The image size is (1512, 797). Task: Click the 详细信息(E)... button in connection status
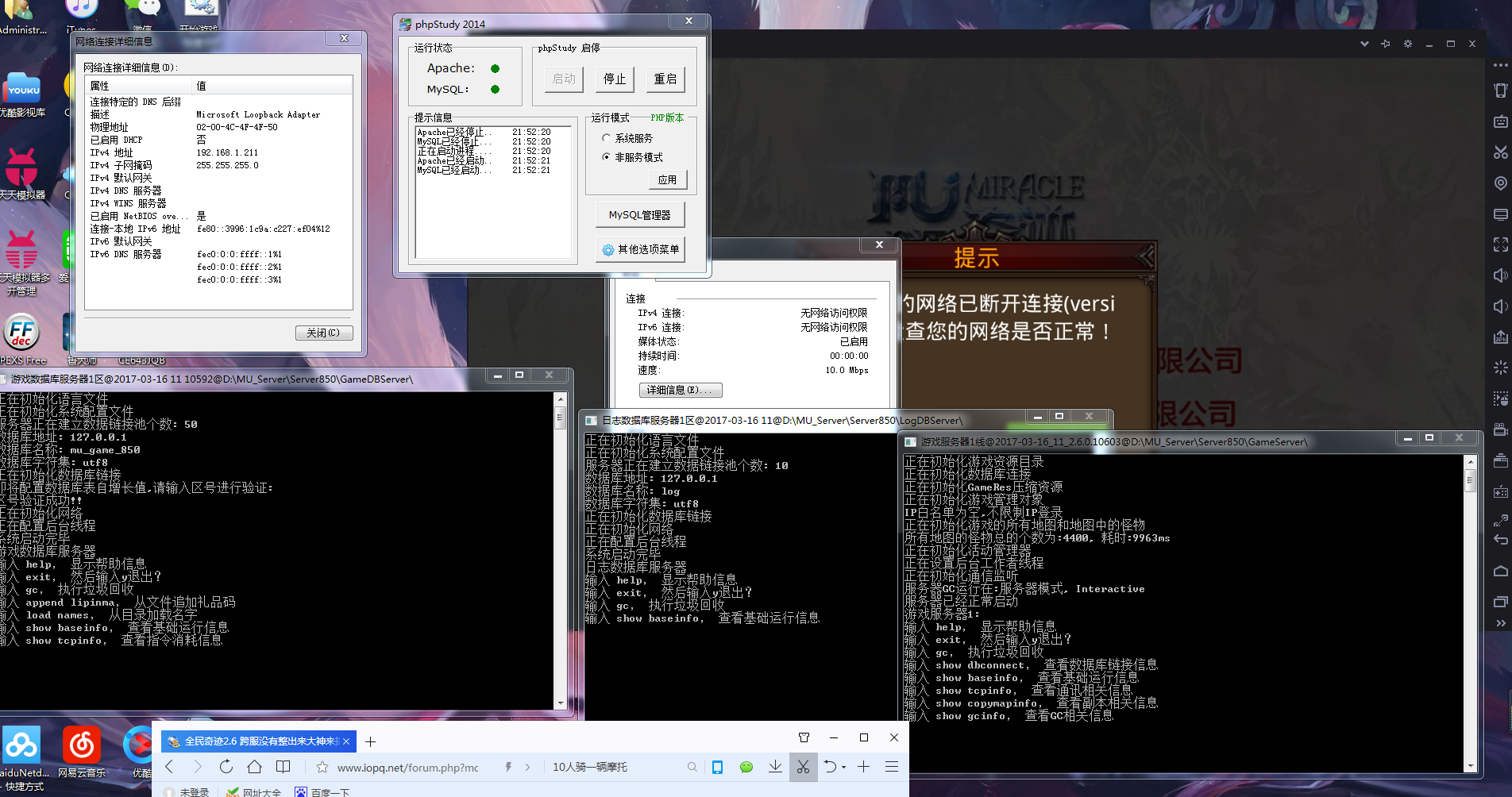[x=681, y=390]
